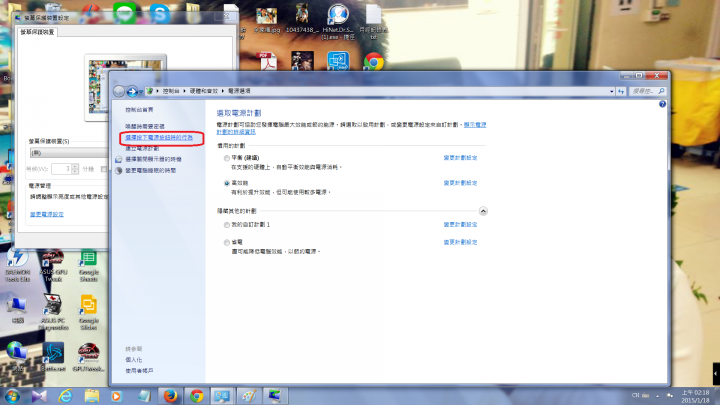Open 變更計劃設定 for the 高效能 plan
Image resolution: width=720 pixels, height=405 pixels.
point(460,183)
